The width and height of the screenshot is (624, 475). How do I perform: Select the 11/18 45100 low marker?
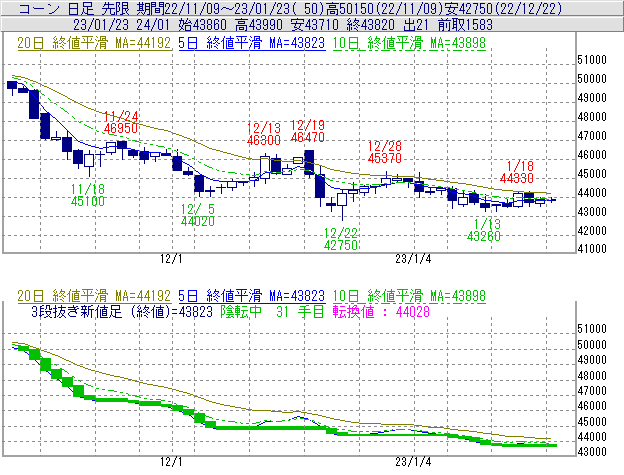click(88, 195)
